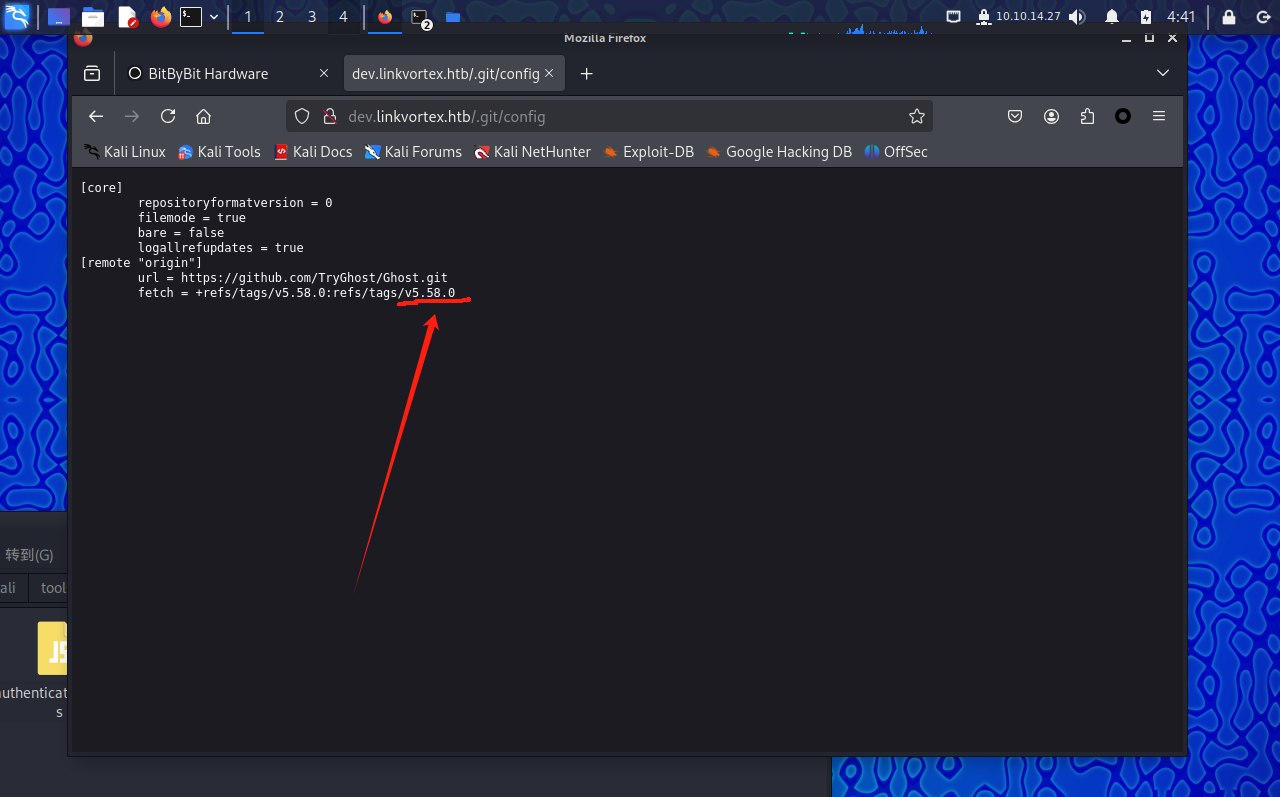
Task: Select the terminal taskbar window button
Action: 421,17
